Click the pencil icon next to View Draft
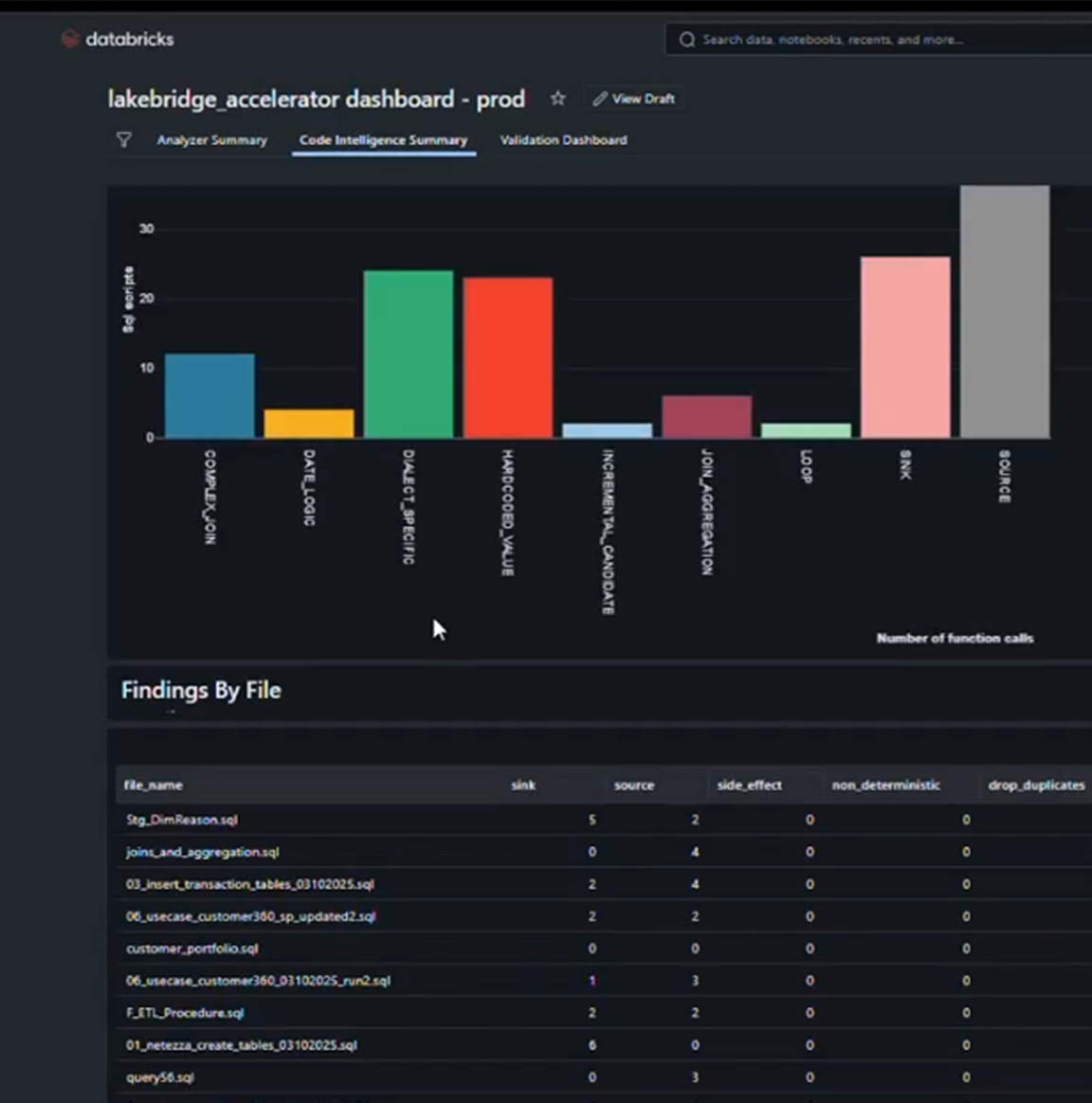1092x1103 pixels. (599, 98)
